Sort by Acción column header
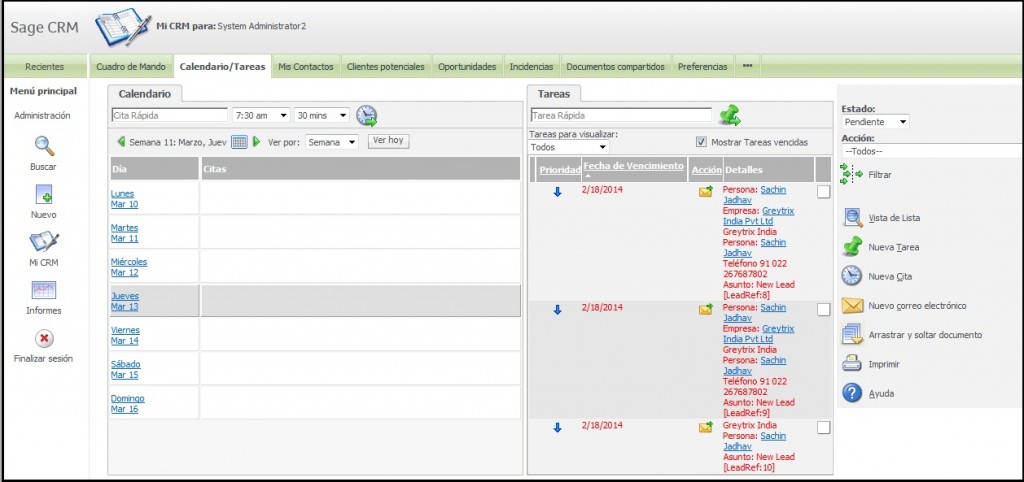Viewport: 1024px width, 482px height. tap(707, 170)
